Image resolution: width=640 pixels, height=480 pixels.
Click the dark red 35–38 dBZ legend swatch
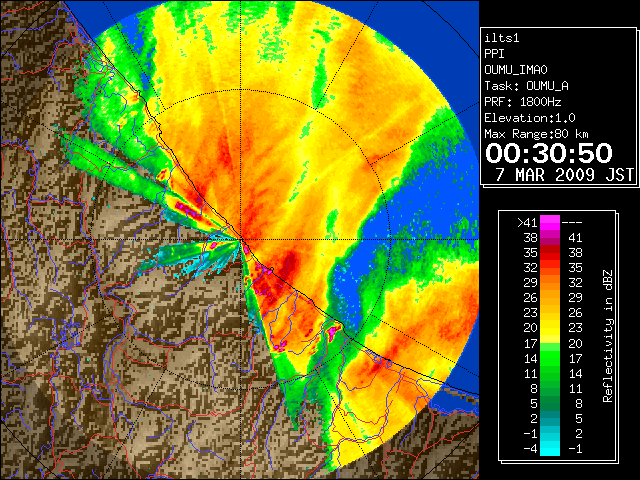[550, 253]
